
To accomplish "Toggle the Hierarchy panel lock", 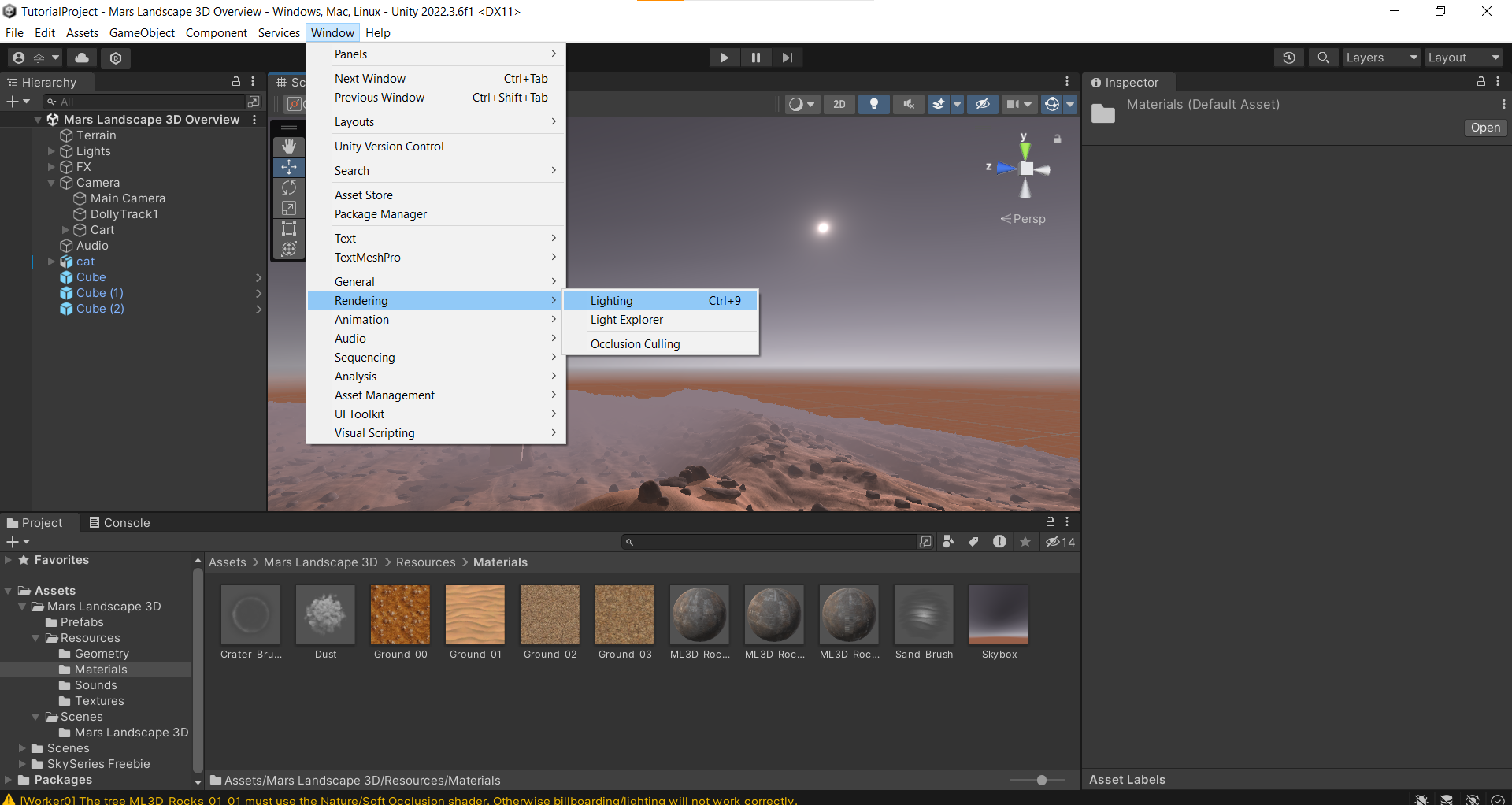I will pyautogui.click(x=235, y=82).
